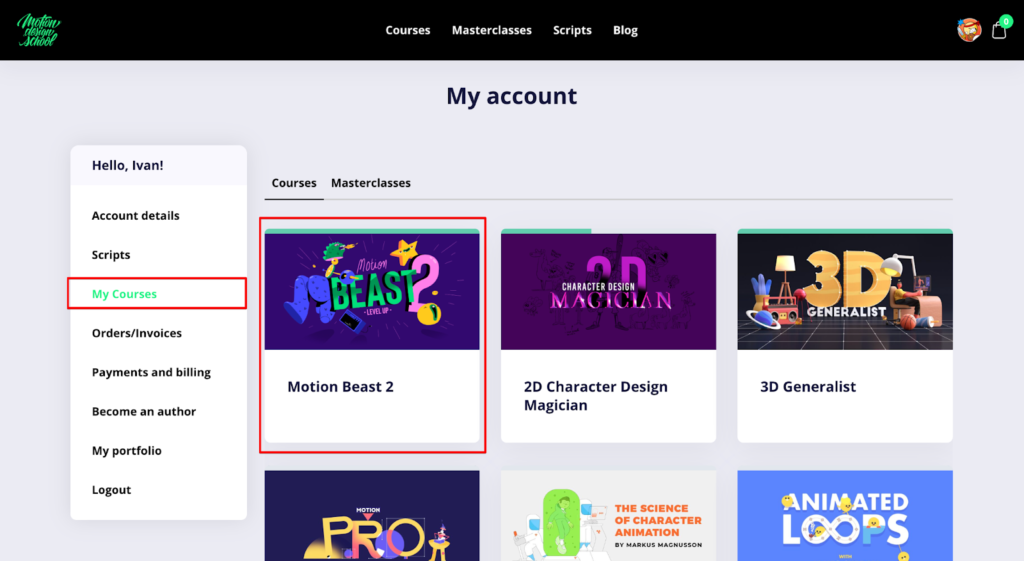This screenshot has width=1024, height=561.
Task: Open the user avatar profile icon
Action: pyautogui.click(x=968, y=30)
